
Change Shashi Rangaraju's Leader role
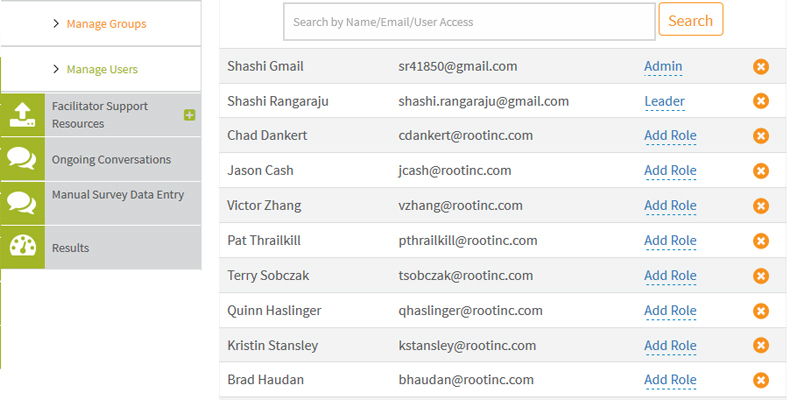tap(664, 101)
